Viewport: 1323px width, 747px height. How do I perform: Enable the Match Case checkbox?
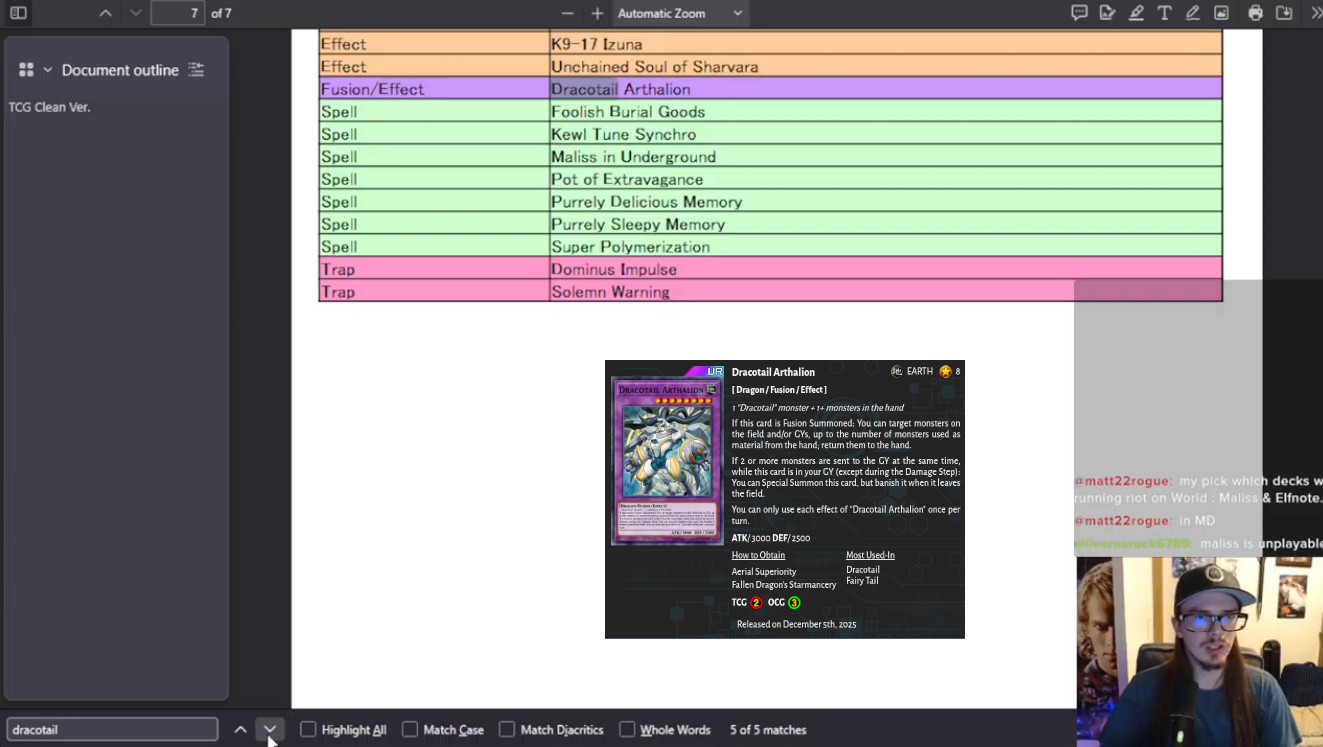pos(410,730)
